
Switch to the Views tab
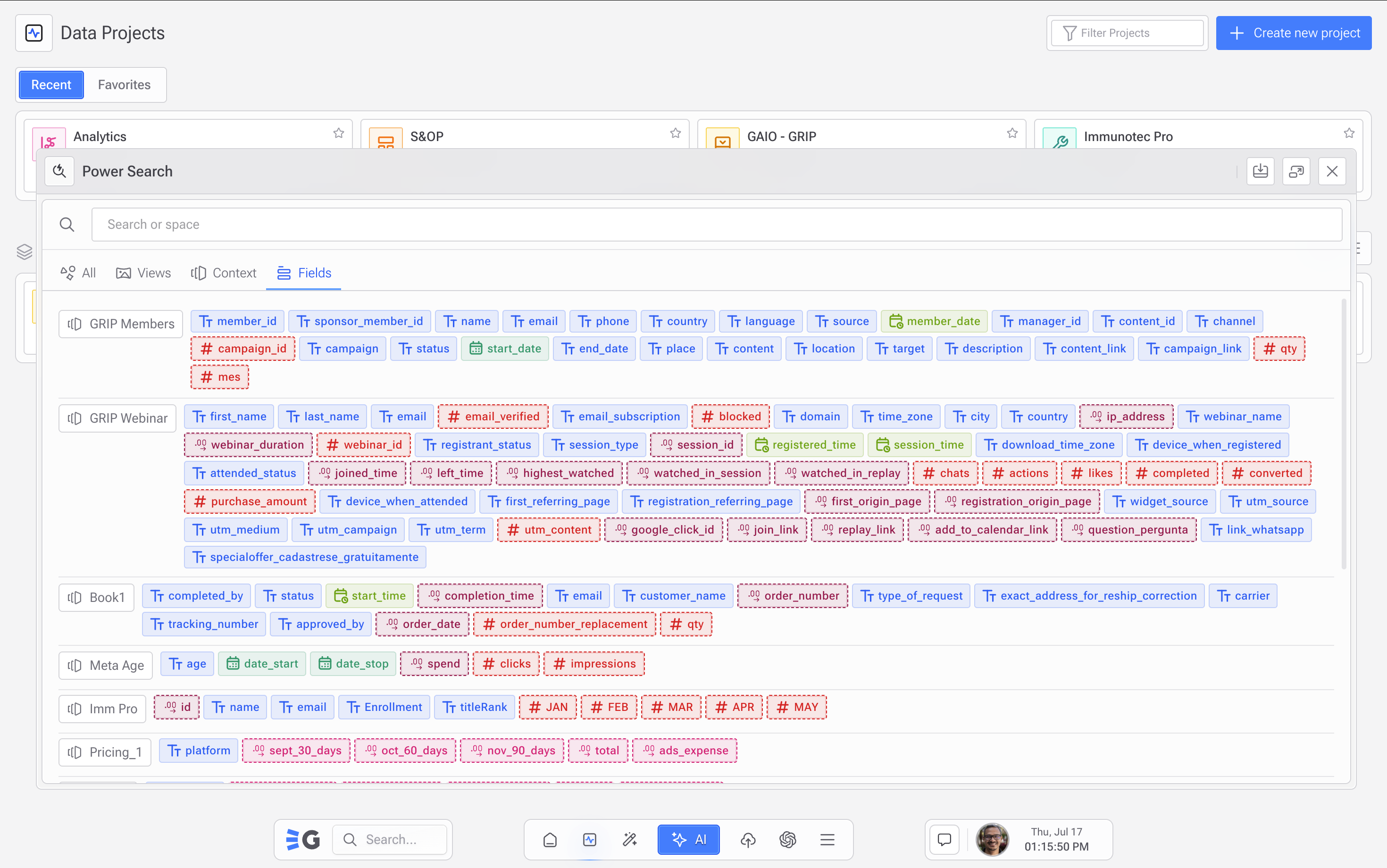(143, 273)
